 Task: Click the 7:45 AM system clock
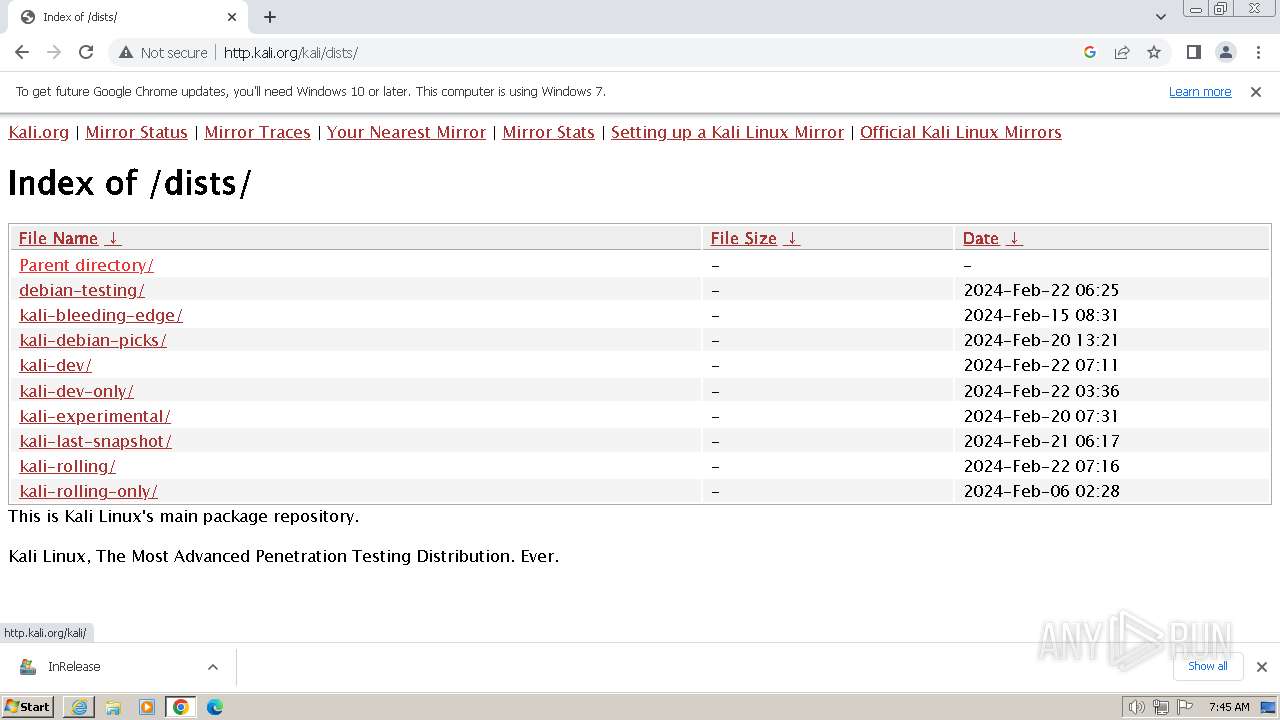pyautogui.click(x=1229, y=707)
